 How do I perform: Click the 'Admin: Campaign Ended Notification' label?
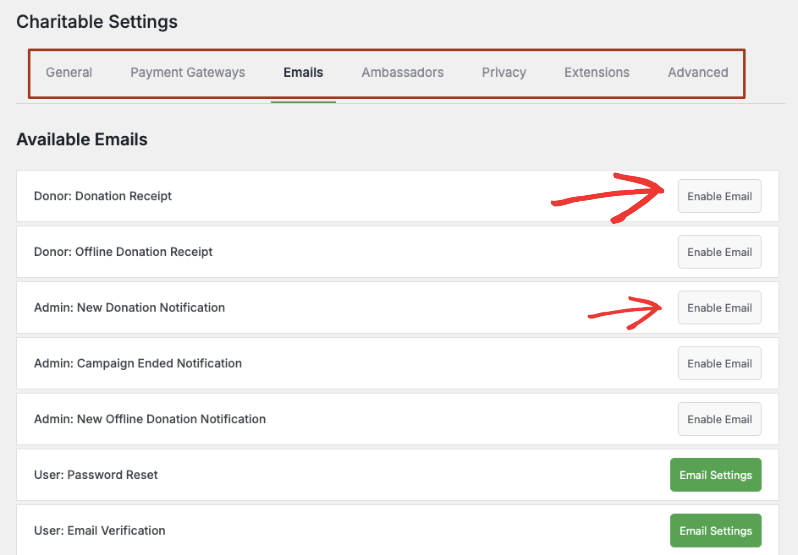click(x=138, y=364)
